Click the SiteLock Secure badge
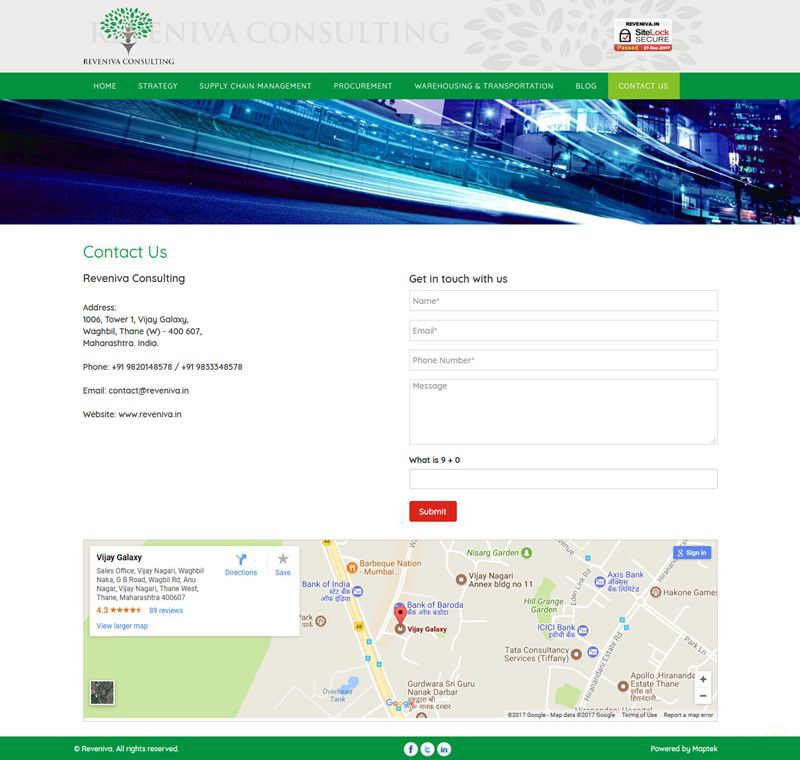The height and width of the screenshot is (760, 800). 643,35
